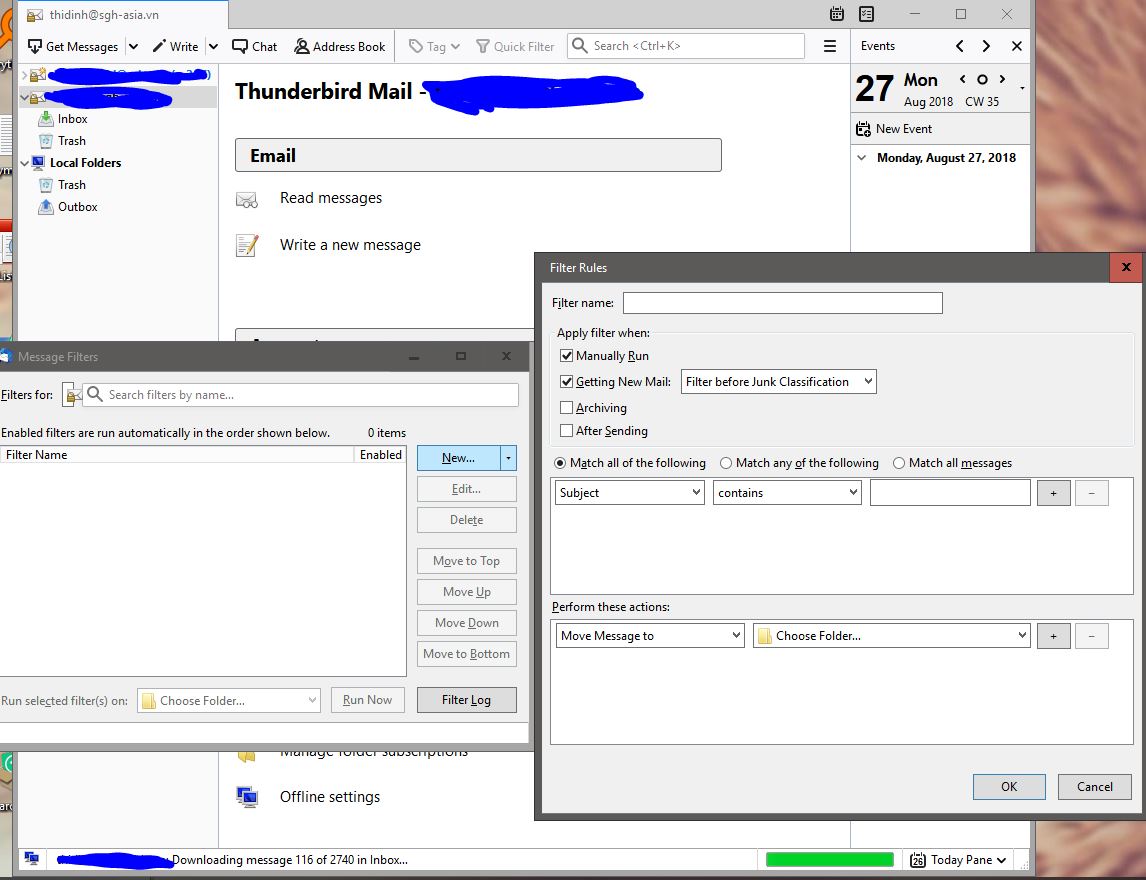
Task: Open the contains operator dropdown
Action: (787, 493)
